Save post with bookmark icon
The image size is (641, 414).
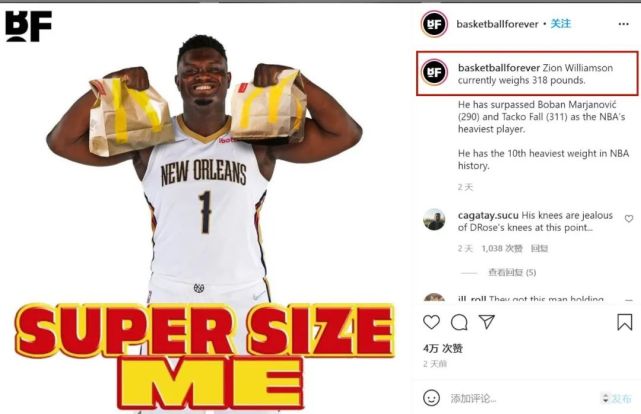(x=625, y=322)
